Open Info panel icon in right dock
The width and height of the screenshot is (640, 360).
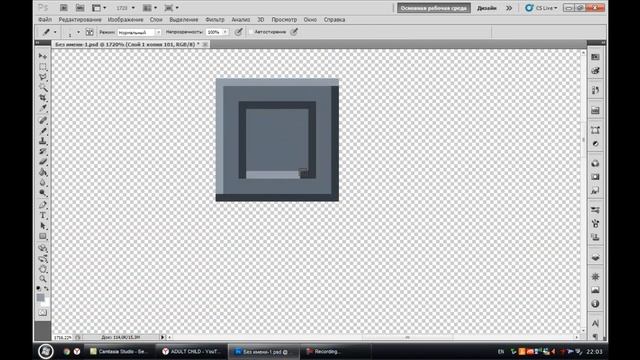click(x=595, y=304)
